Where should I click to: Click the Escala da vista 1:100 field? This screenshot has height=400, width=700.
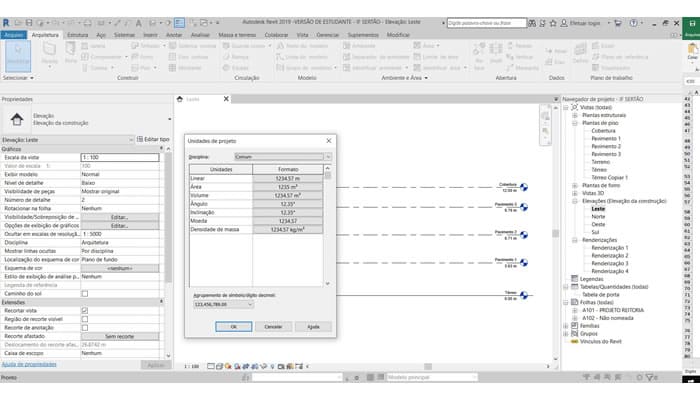(120, 158)
